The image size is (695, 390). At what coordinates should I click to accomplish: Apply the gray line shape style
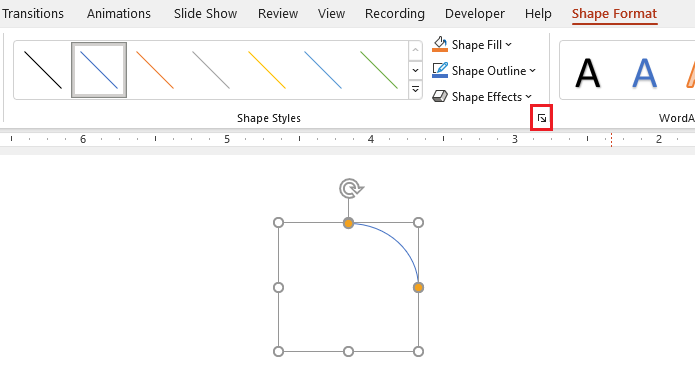211,70
